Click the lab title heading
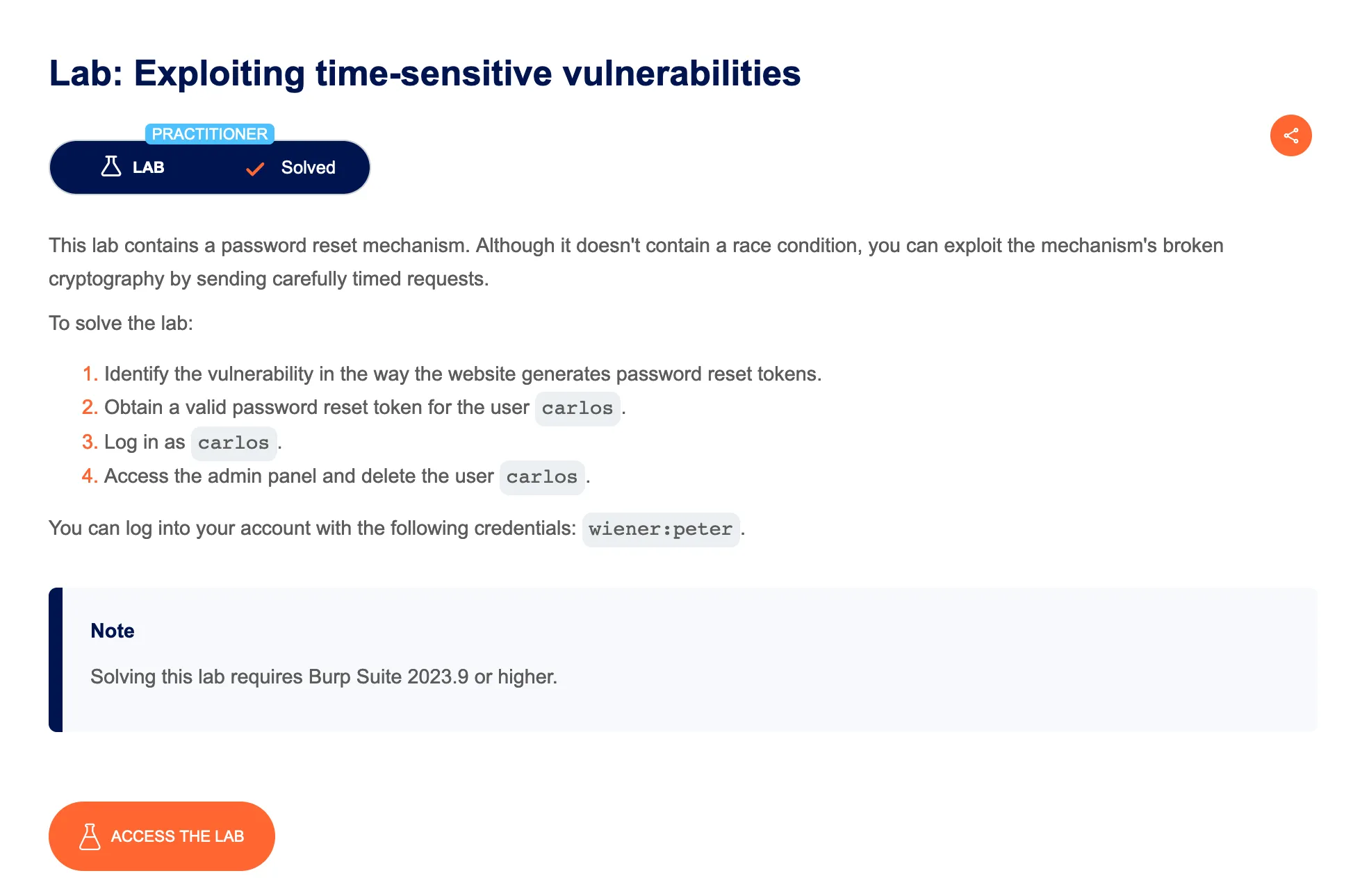Image resolution: width=1369 pixels, height=896 pixels. (x=424, y=74)
